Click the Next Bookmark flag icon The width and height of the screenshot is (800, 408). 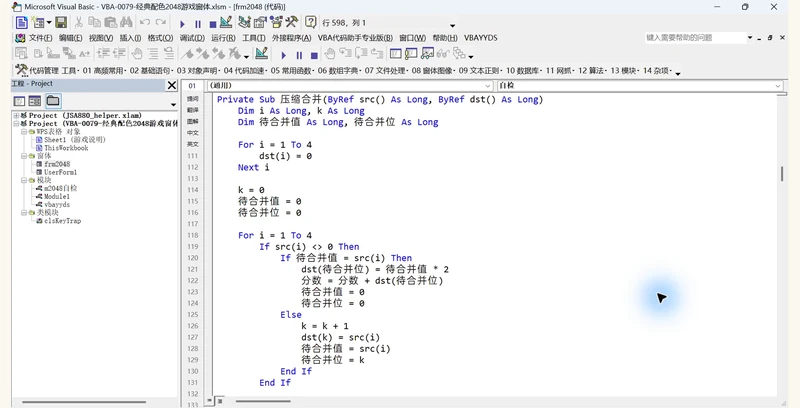203,53
